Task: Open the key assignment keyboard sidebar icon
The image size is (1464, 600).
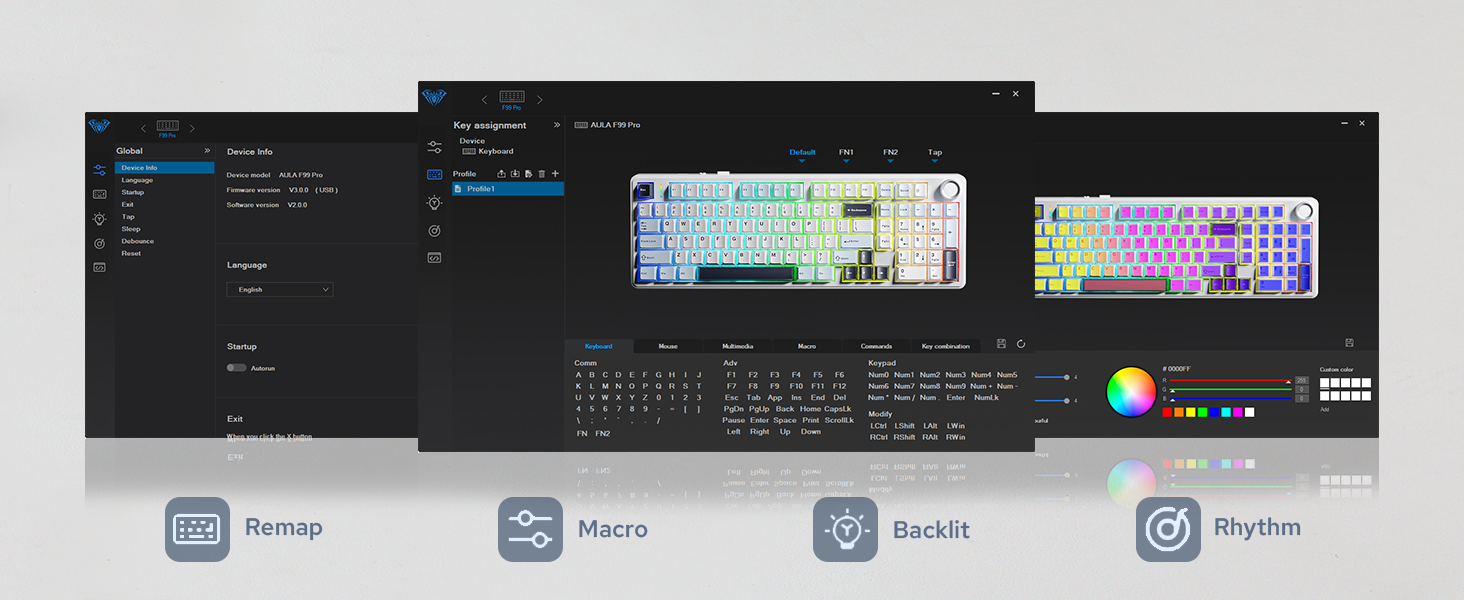Action: (434, 174)
